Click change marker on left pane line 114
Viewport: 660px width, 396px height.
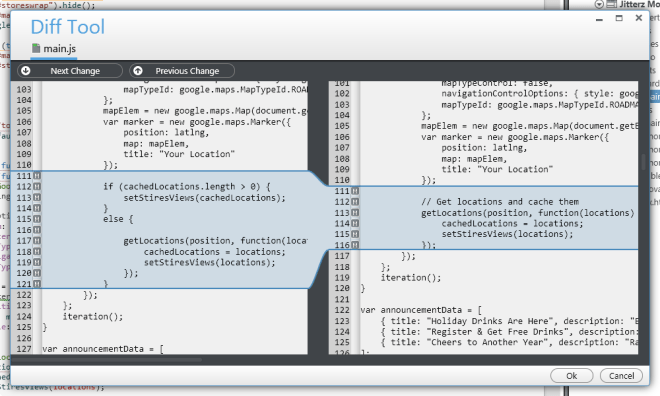tap(37, 208)
